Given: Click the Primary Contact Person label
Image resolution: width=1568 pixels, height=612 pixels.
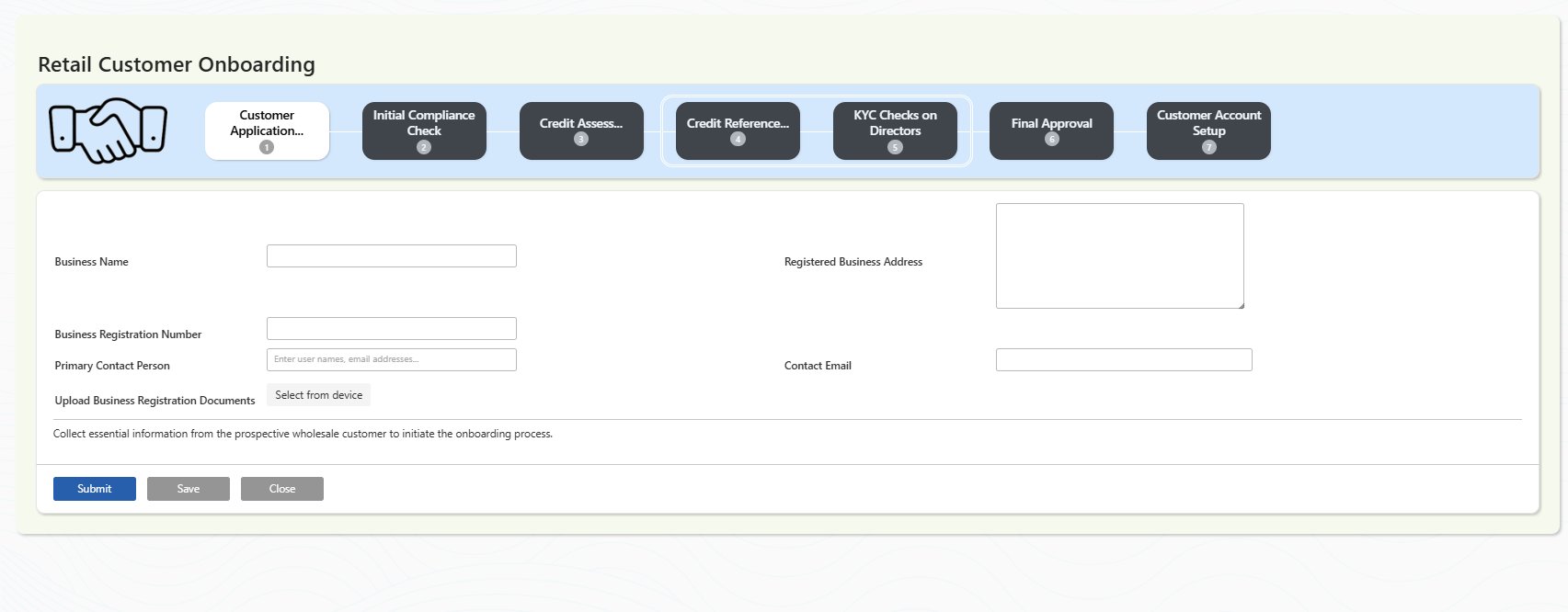Looking at the screenshot, I should (112, 366).
